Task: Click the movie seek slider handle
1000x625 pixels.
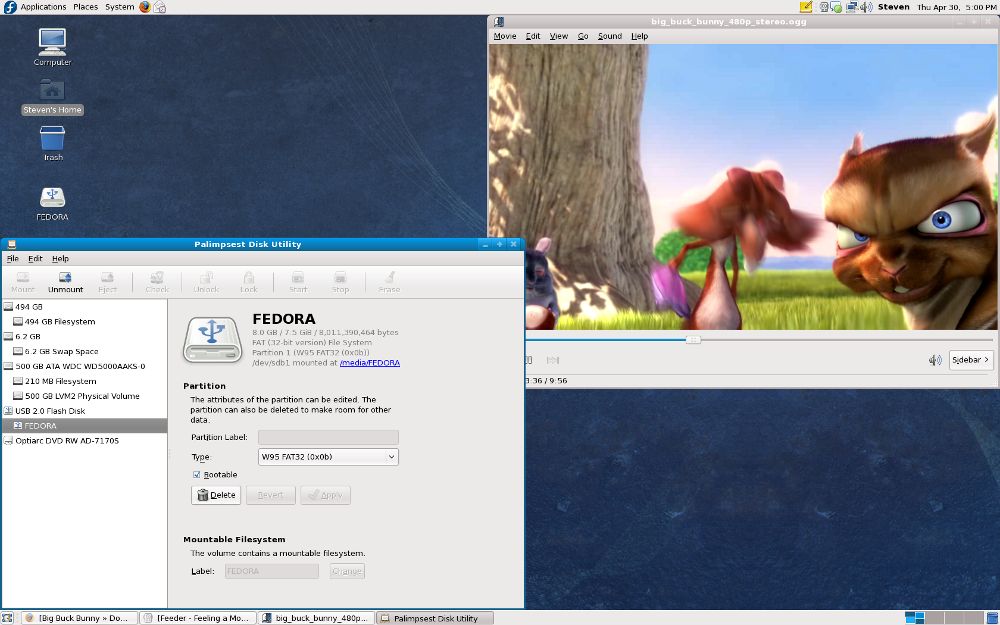Action: pos(693,340)
